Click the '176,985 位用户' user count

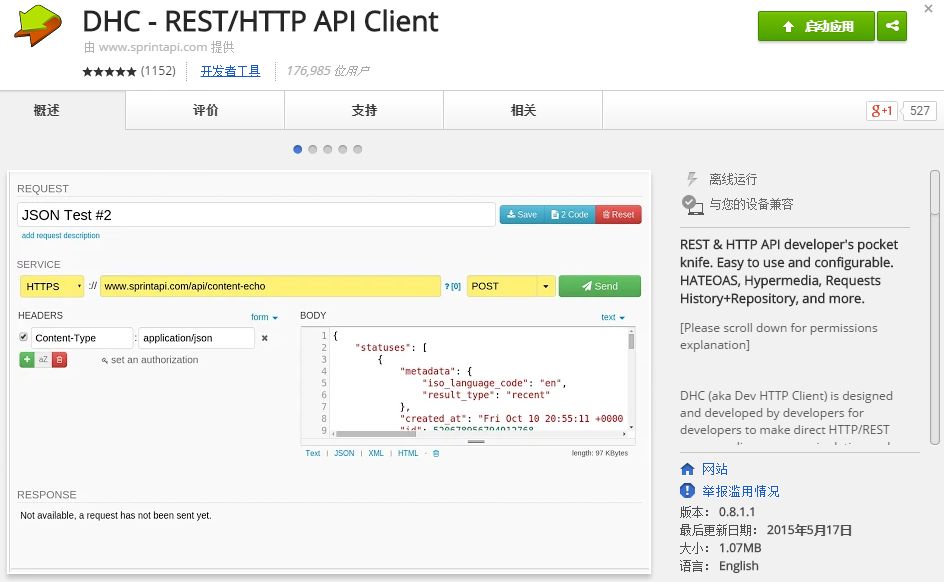point(328,71)
